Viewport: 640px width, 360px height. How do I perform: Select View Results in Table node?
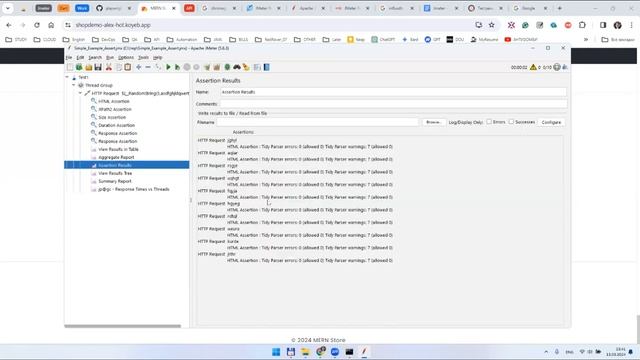point(118,149)
